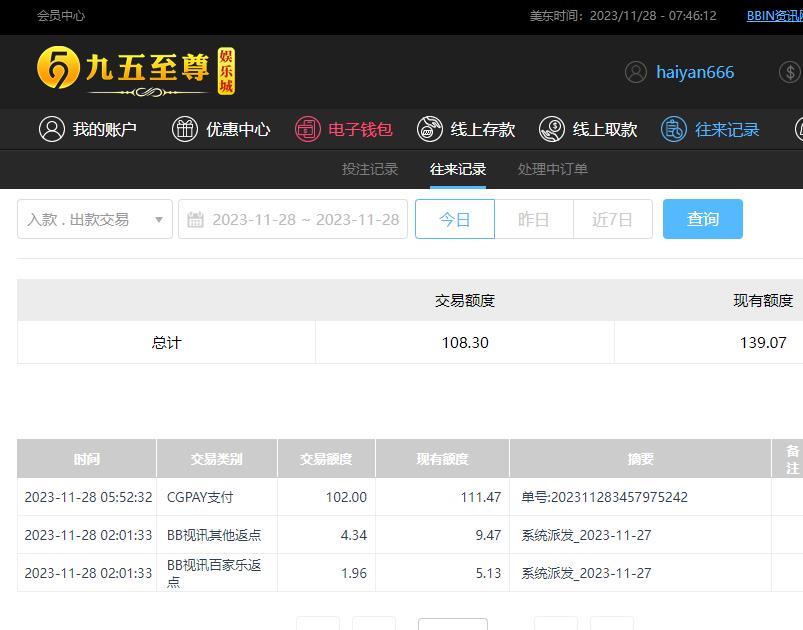Click the 线上存款 deposit icon
The height and width of the screenshot is (630, 803).
tap(429, 129)
